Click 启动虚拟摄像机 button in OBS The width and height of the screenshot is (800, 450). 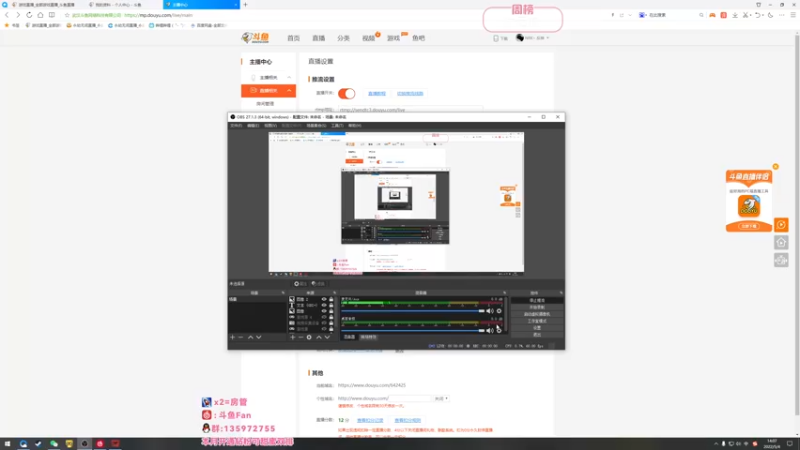(x=537, y=314)
